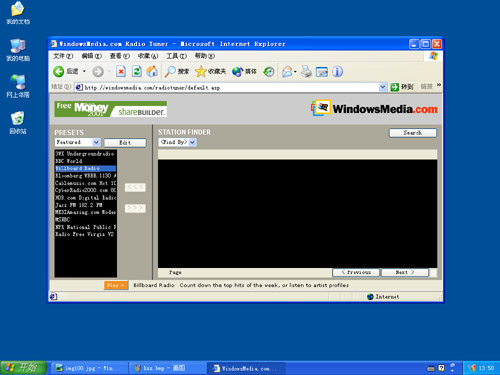This screenshot has width=500, height=375.
Task: Expand the address bar URL dropdown
Action: (x=383, y=87)
